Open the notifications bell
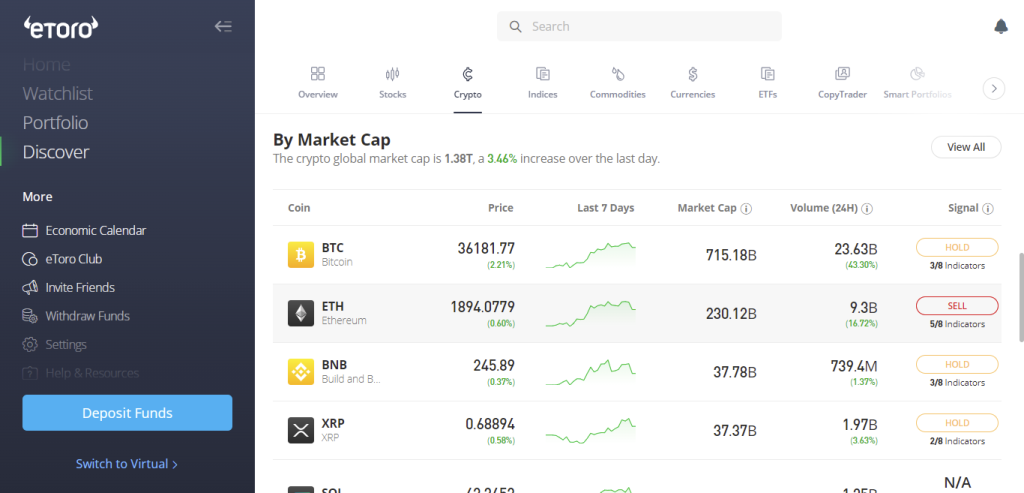 pyautogui.click(x=1000, y=26)
